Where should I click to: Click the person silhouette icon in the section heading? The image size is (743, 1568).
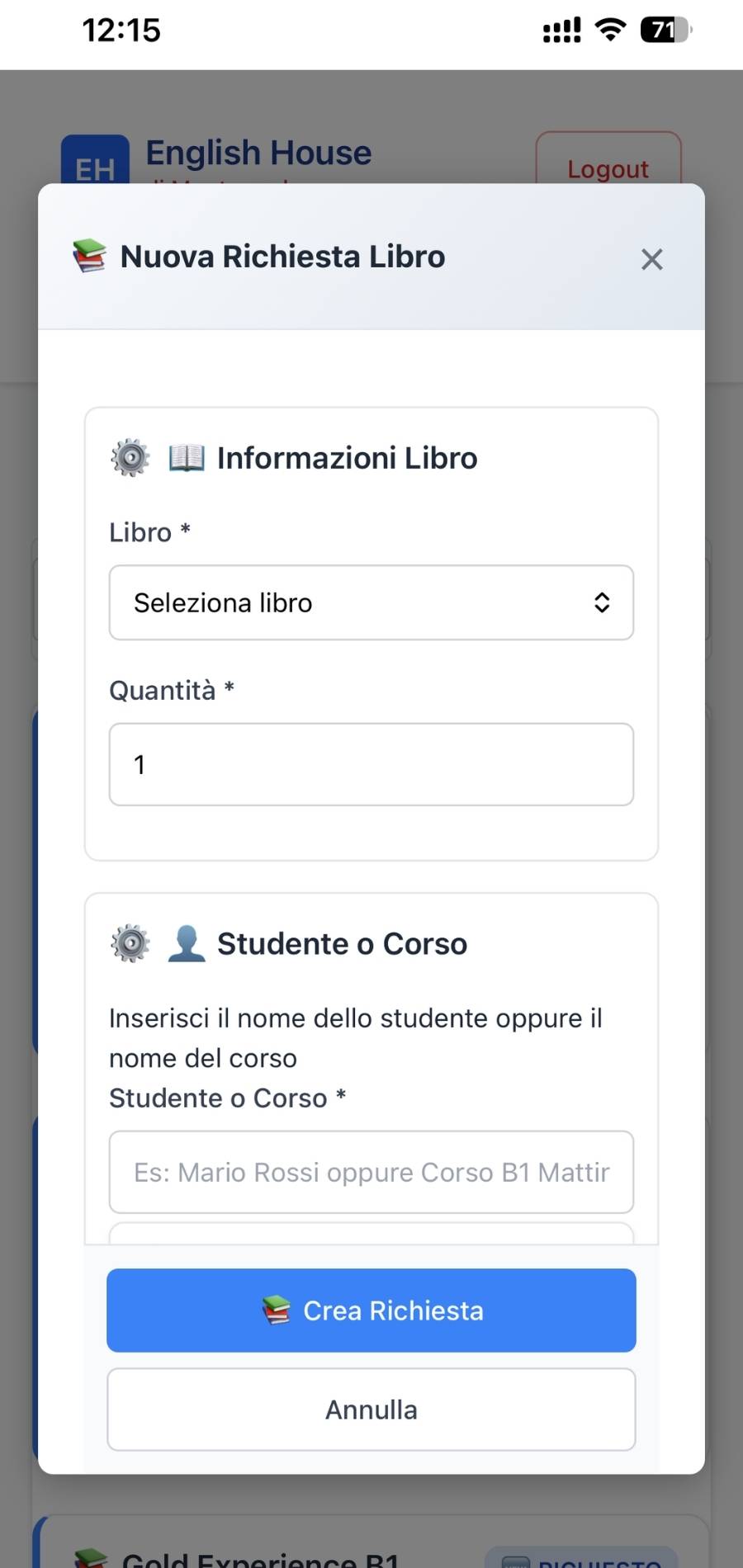(x=187, y=943)
